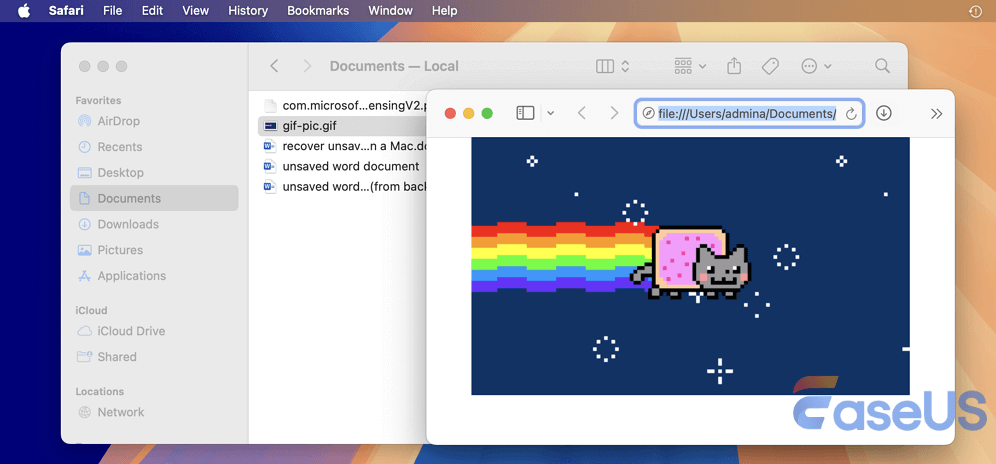The width and height of the screenshot is (996, 464).
Task: Click the reload page icon in address bar
Action: pos(851,114)
